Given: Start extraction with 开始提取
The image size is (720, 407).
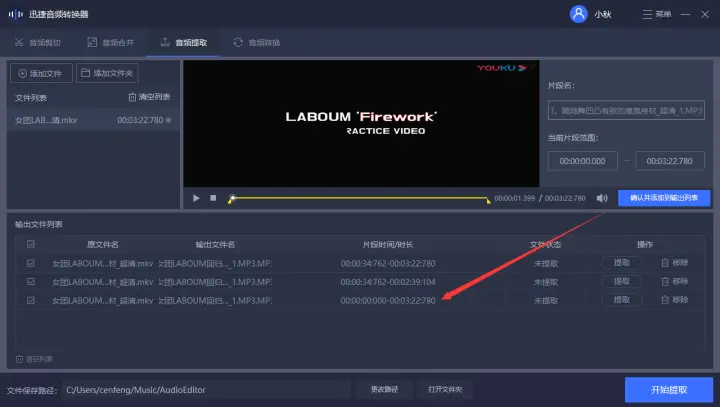Looking at the screenshot, I should (x=669, y=390).
